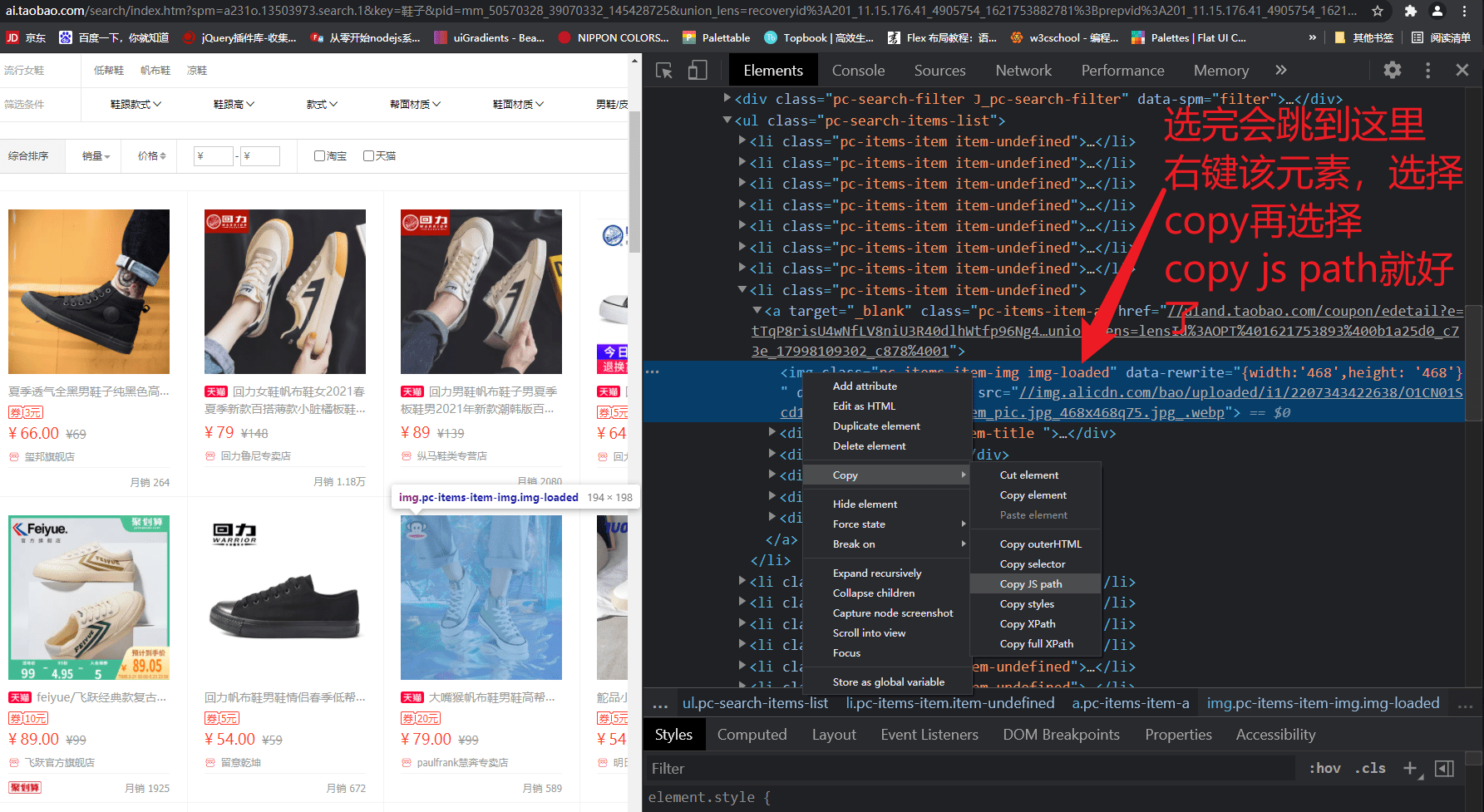Viewport: 1484px width, 812px height.
Task: Open the jQuery插件库 bookmark
Action: click(239, 37)
